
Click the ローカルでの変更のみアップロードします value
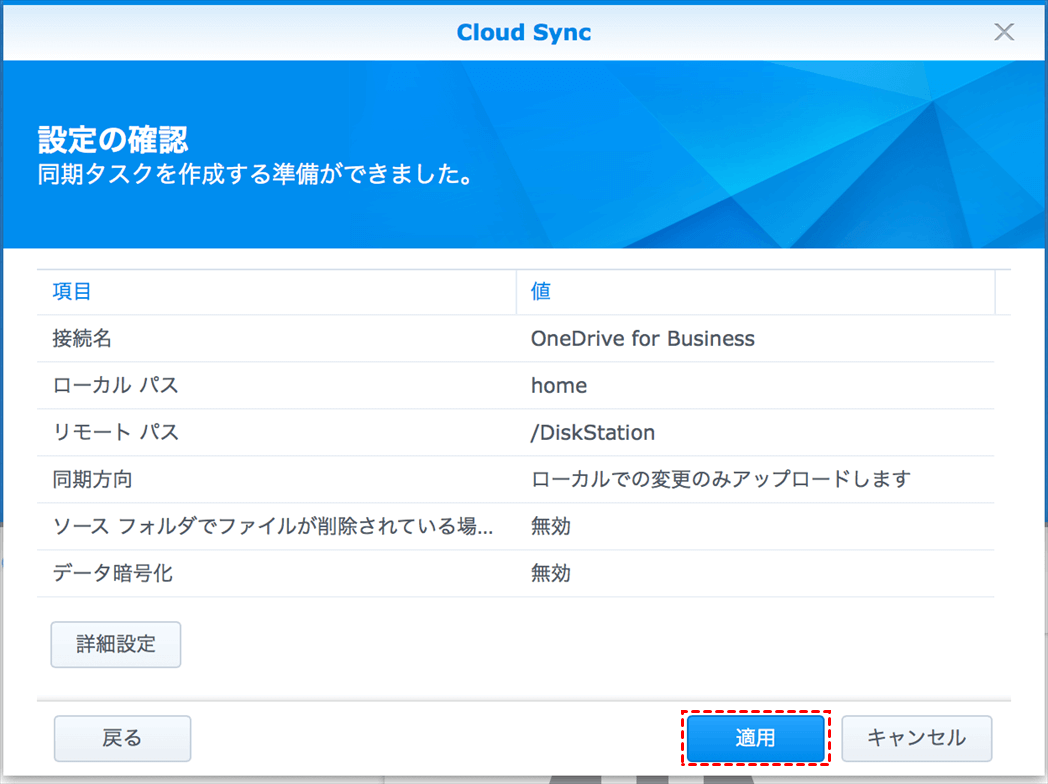coord(720,480)
